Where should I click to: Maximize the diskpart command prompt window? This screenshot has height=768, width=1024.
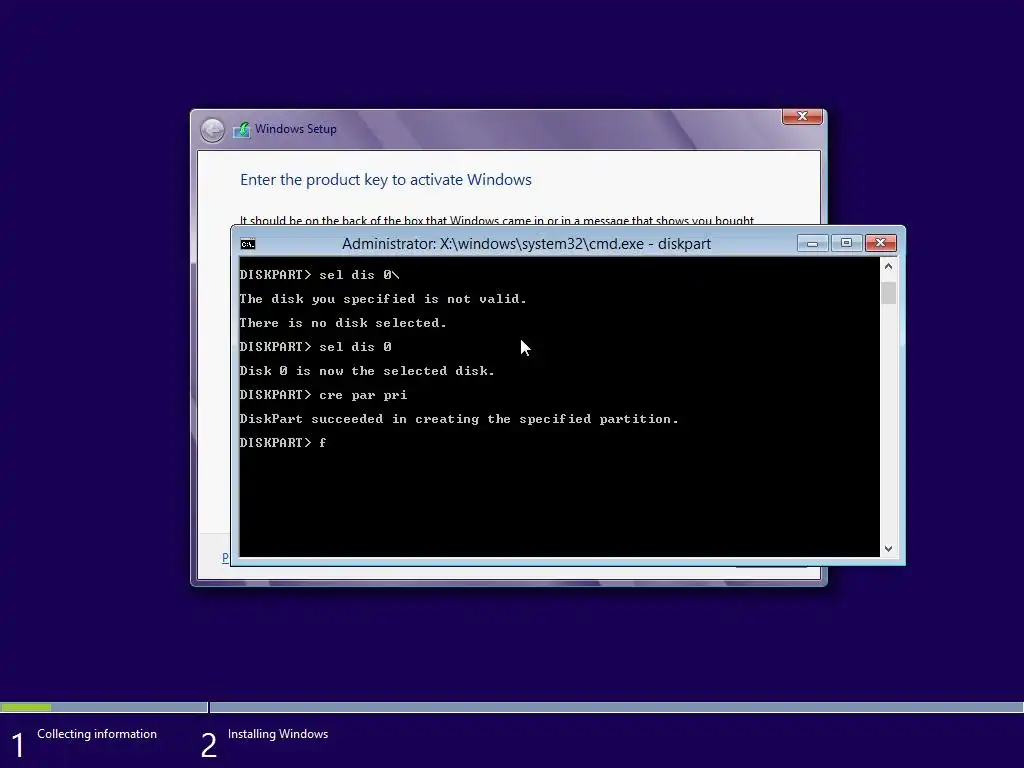click(846, 243)
